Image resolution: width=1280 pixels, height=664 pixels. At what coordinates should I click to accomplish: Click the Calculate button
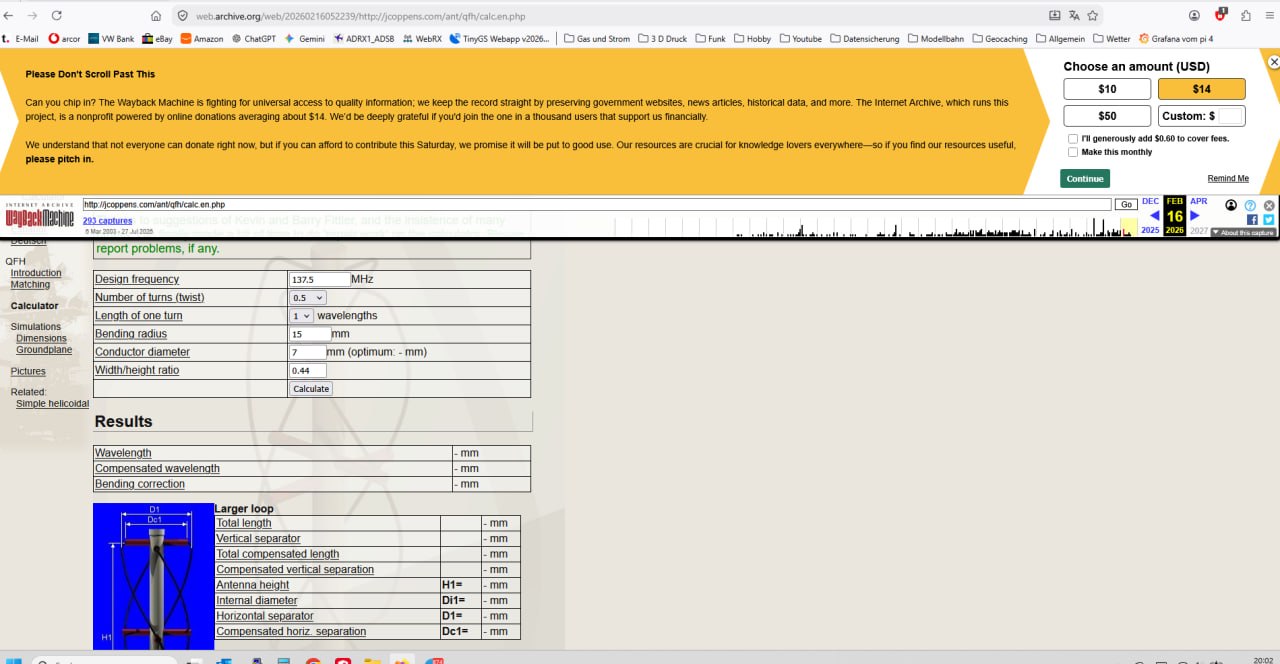pos(311,389)
